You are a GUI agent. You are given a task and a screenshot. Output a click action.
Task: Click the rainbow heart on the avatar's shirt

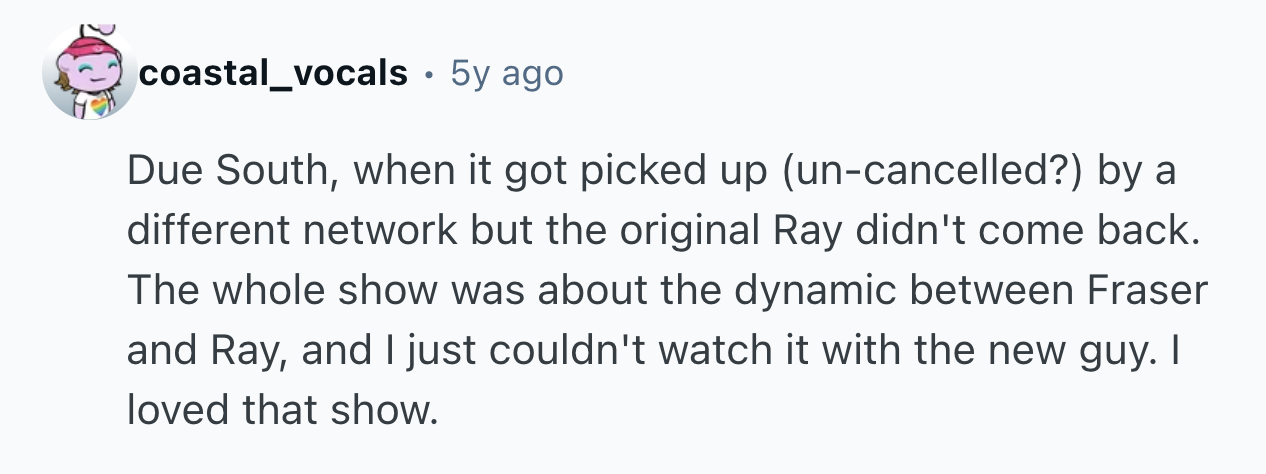click(99, 105)
